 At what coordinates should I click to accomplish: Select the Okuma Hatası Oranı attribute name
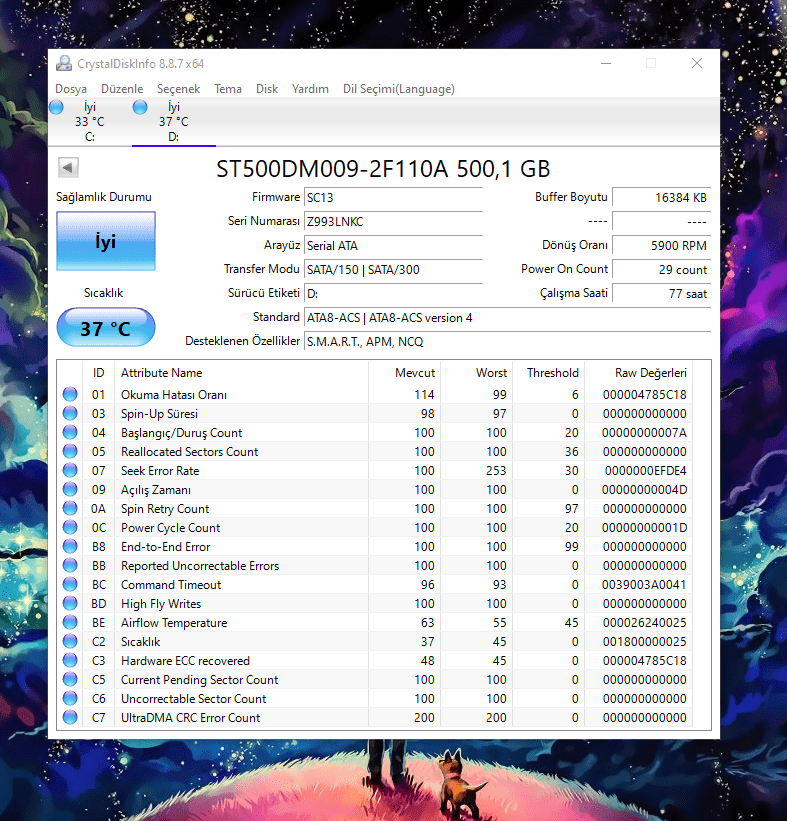174,394
